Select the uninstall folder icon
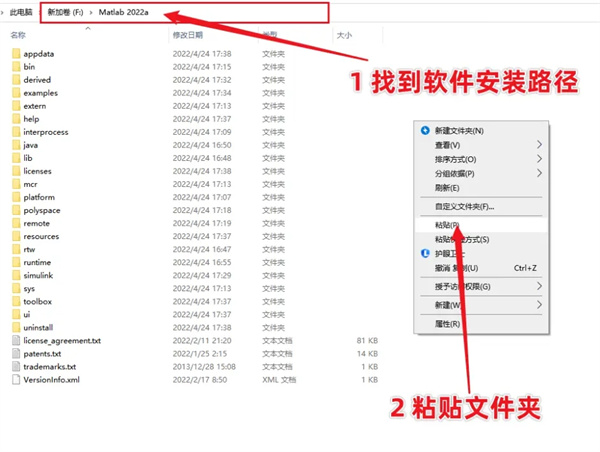The height and width of the screenshot is (452, 600). coord(16,327)
